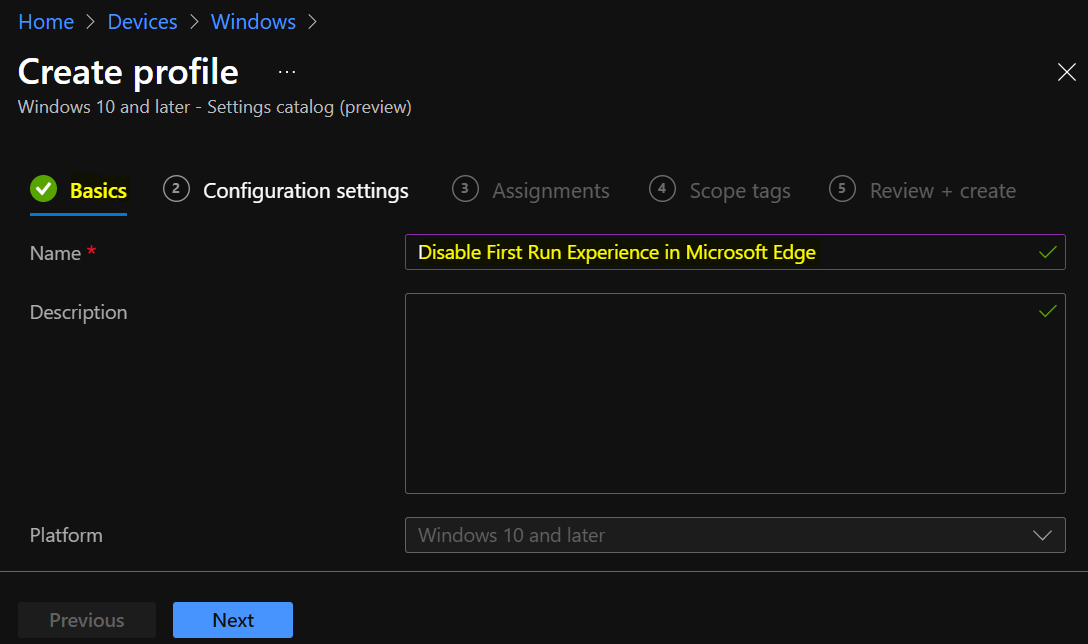
Task: Open the Scope tags step
Action: point(740,190)
